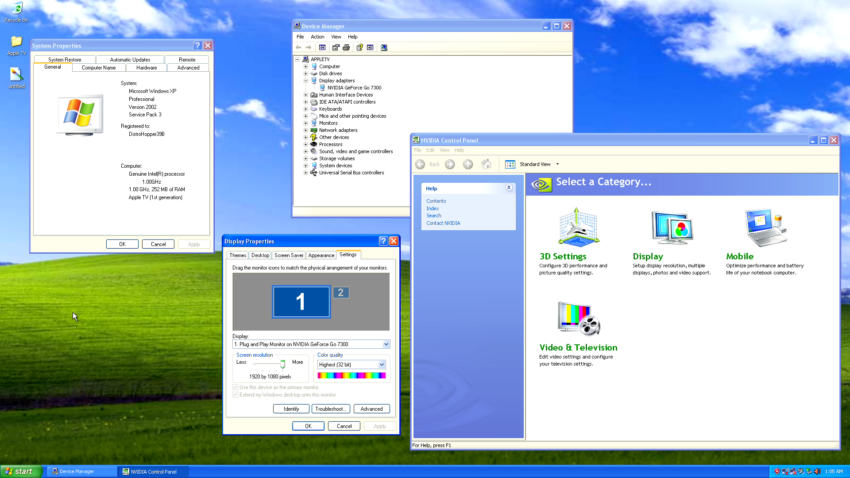The width and height of the screenshot is (850, 478).
Task: Select monitor 2 in display arrangement
Action: coord(340,293)
